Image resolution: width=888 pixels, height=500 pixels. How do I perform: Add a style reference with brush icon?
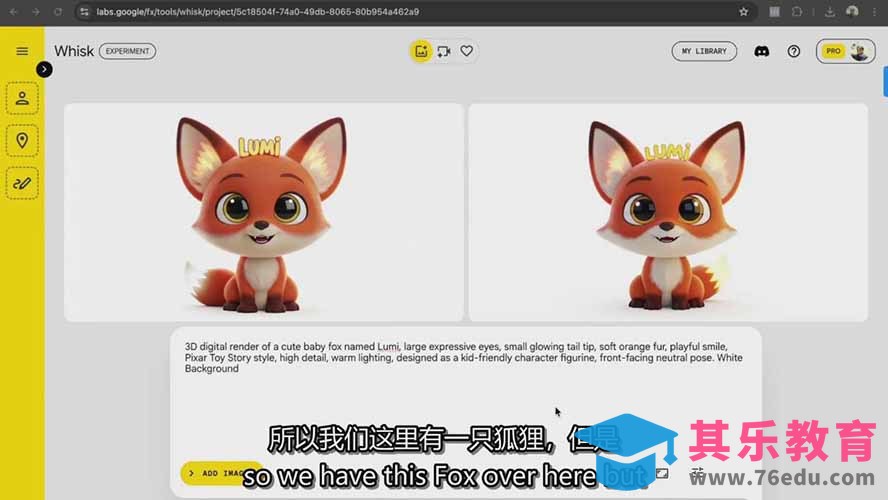22,182
